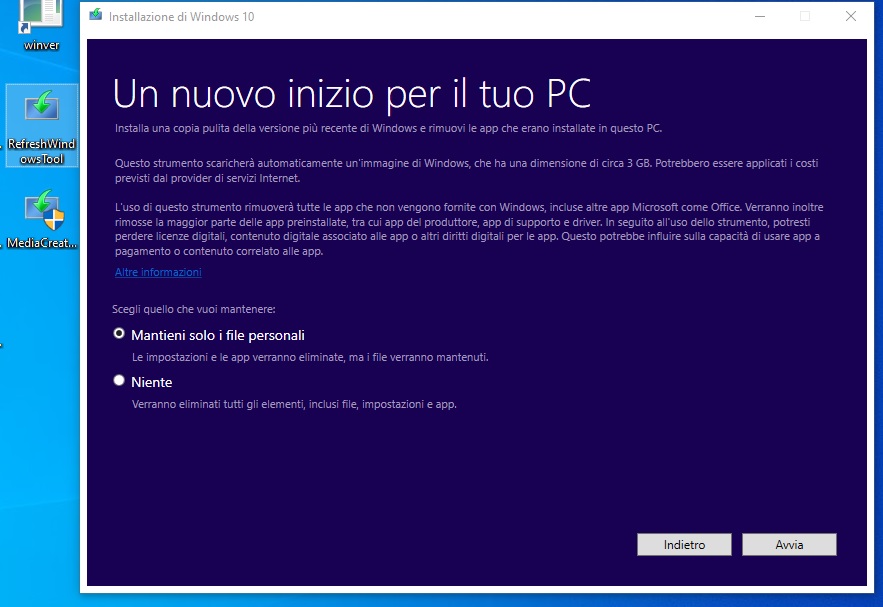
Task: Click the 'Questo strumento scaricherà automaticamente' paragraph
Action: [x=466, y=171]
